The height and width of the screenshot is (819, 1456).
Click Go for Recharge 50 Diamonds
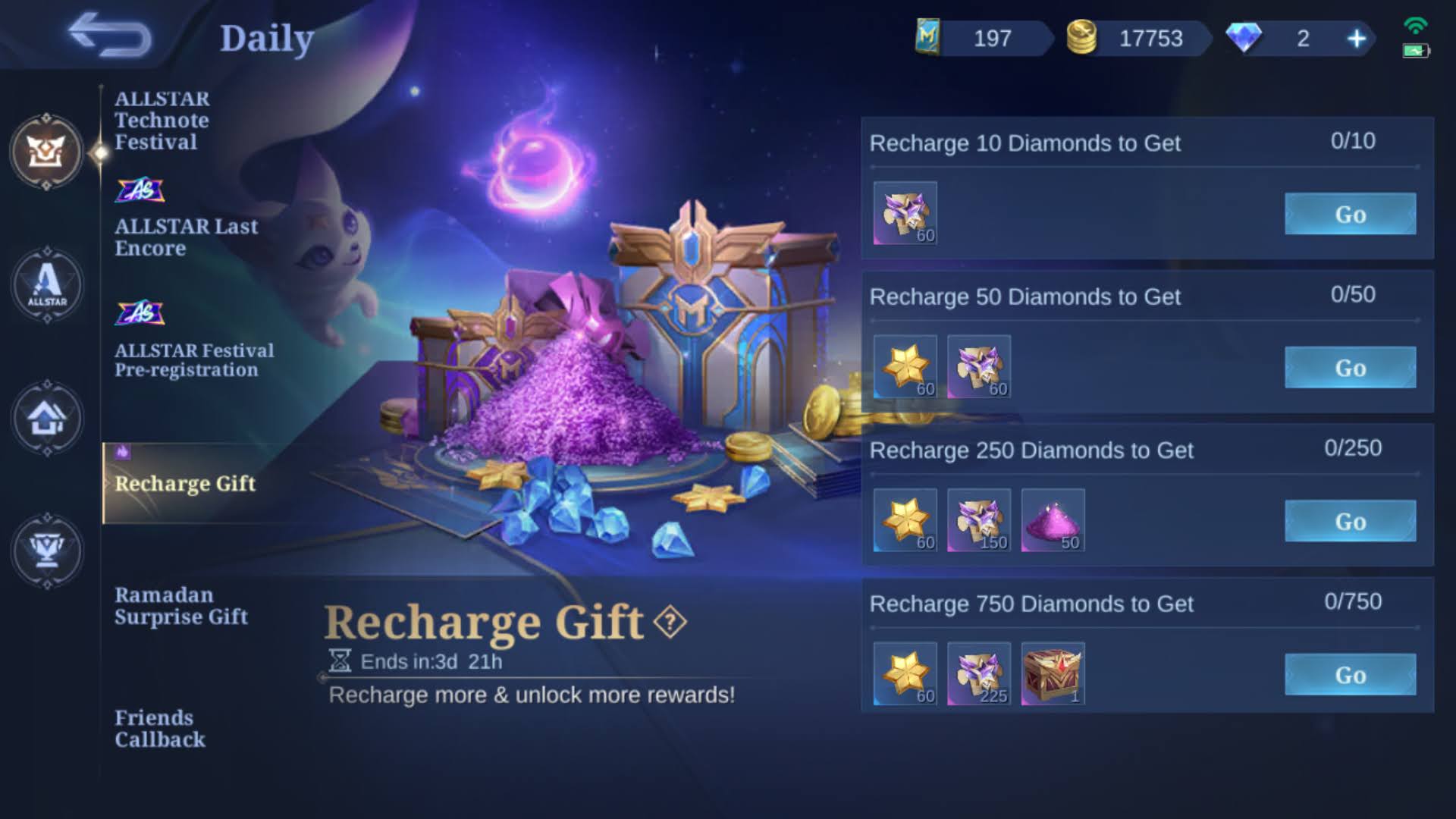coord(1350,368)
